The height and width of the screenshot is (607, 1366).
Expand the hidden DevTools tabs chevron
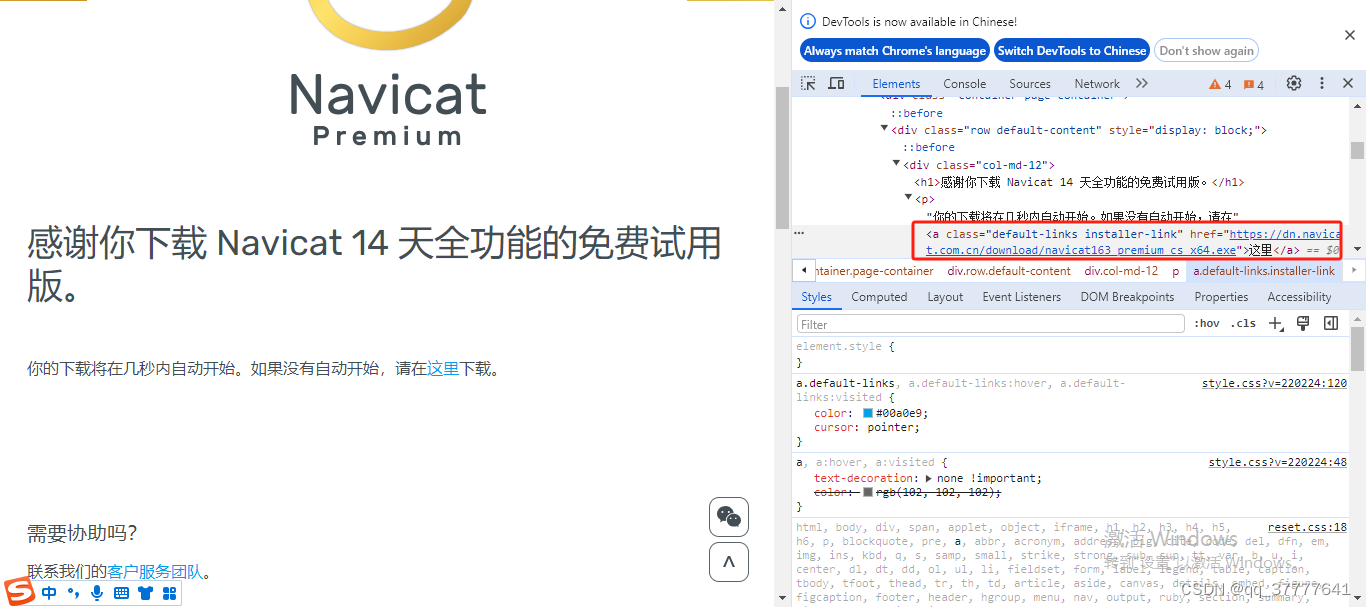pos(1141,84)
